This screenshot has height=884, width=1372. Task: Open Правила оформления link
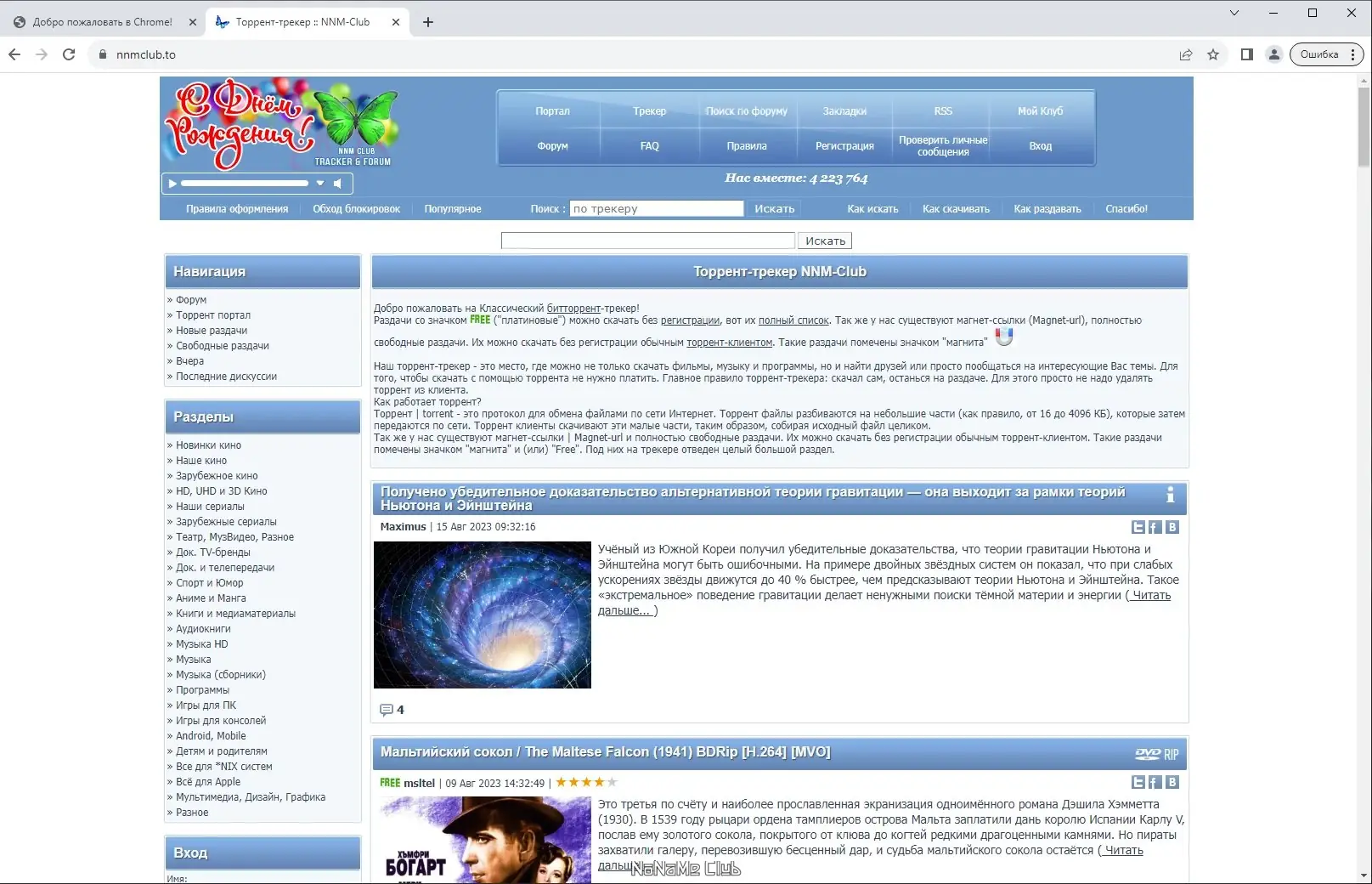coord(237,209)
